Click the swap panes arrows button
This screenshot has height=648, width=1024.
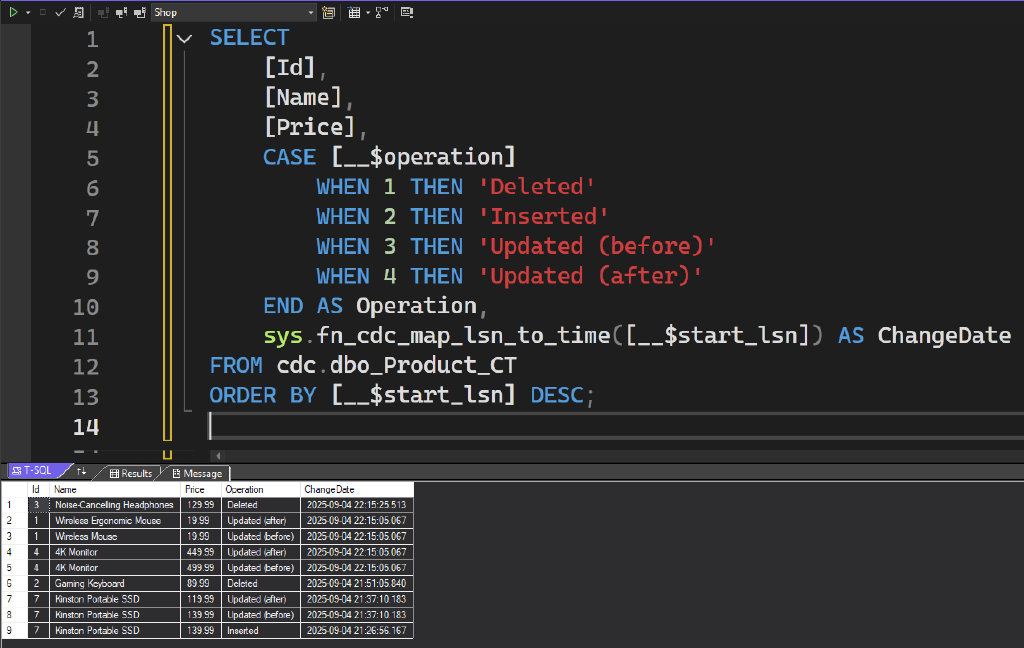click(82, 471)
